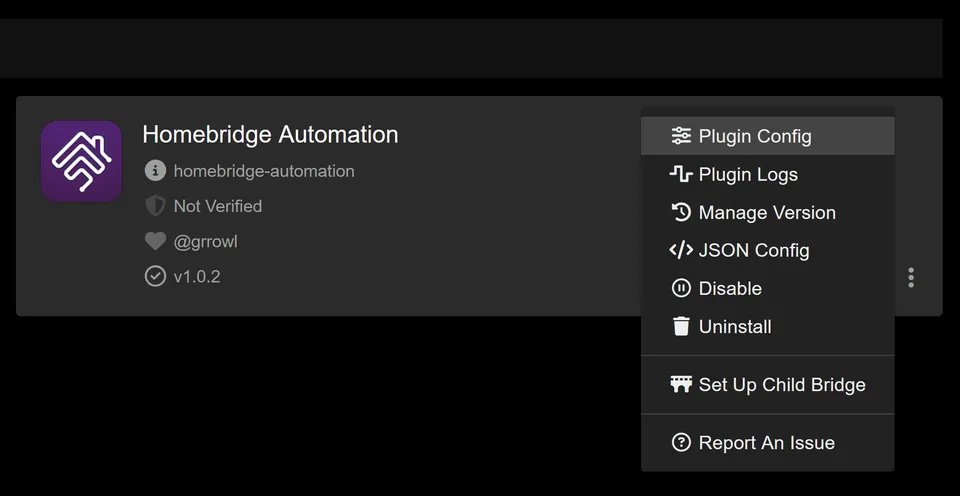Uninstall the plugin via menu
This screenshot has height=496, width=960.
(767, 326)
